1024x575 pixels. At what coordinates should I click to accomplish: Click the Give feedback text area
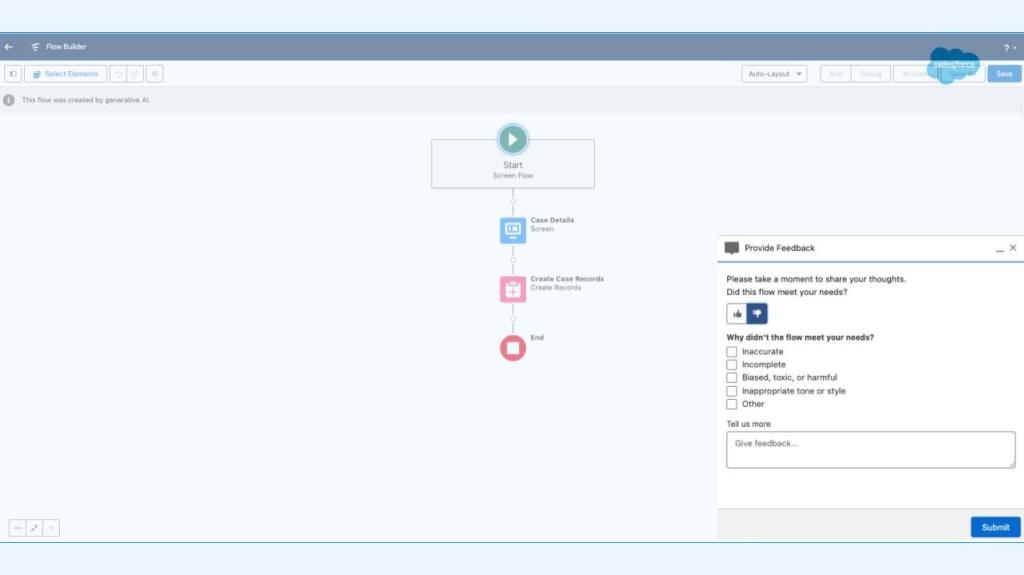point(871,450)
